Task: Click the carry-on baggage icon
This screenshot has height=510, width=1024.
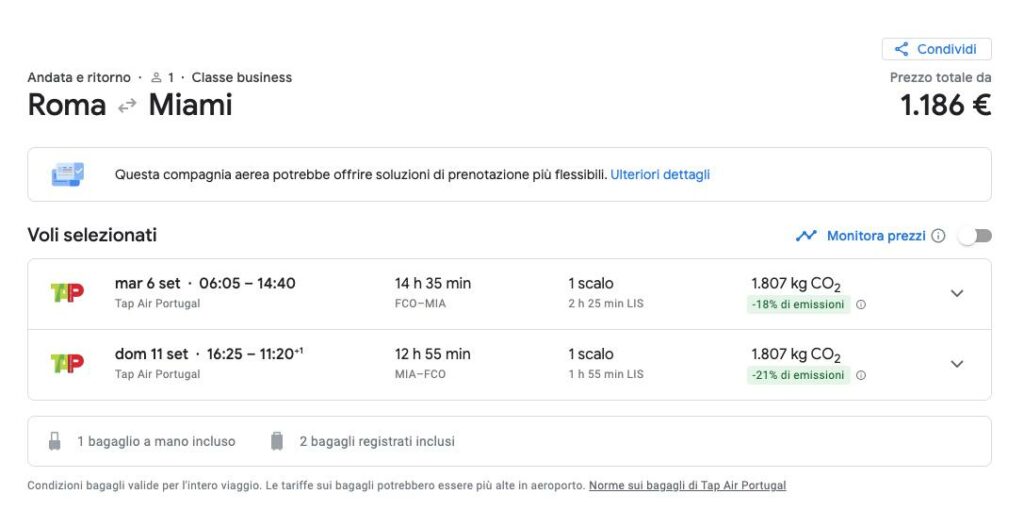Action: click(55, 441)
